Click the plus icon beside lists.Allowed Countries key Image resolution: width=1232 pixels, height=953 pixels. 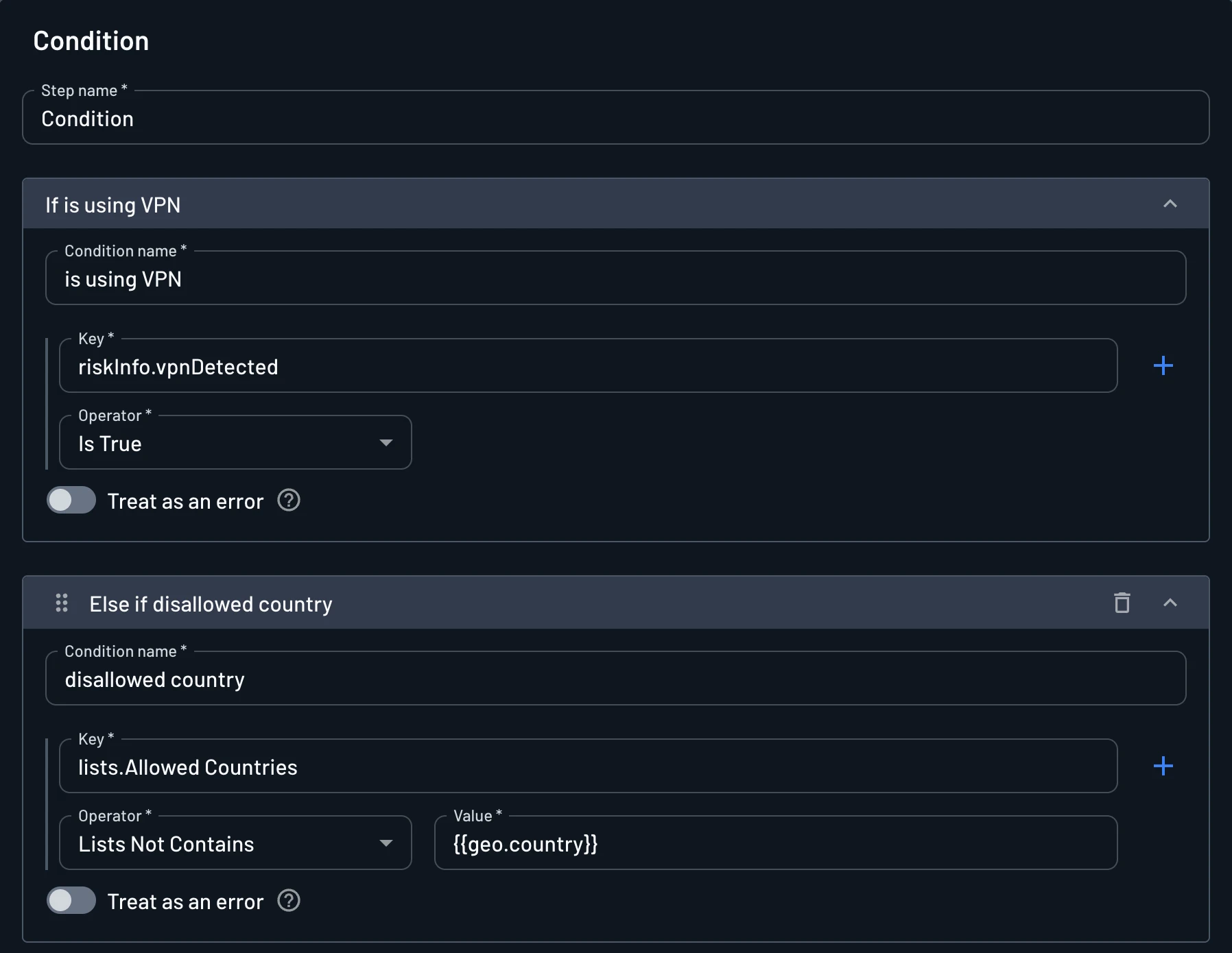[1163, 766]
